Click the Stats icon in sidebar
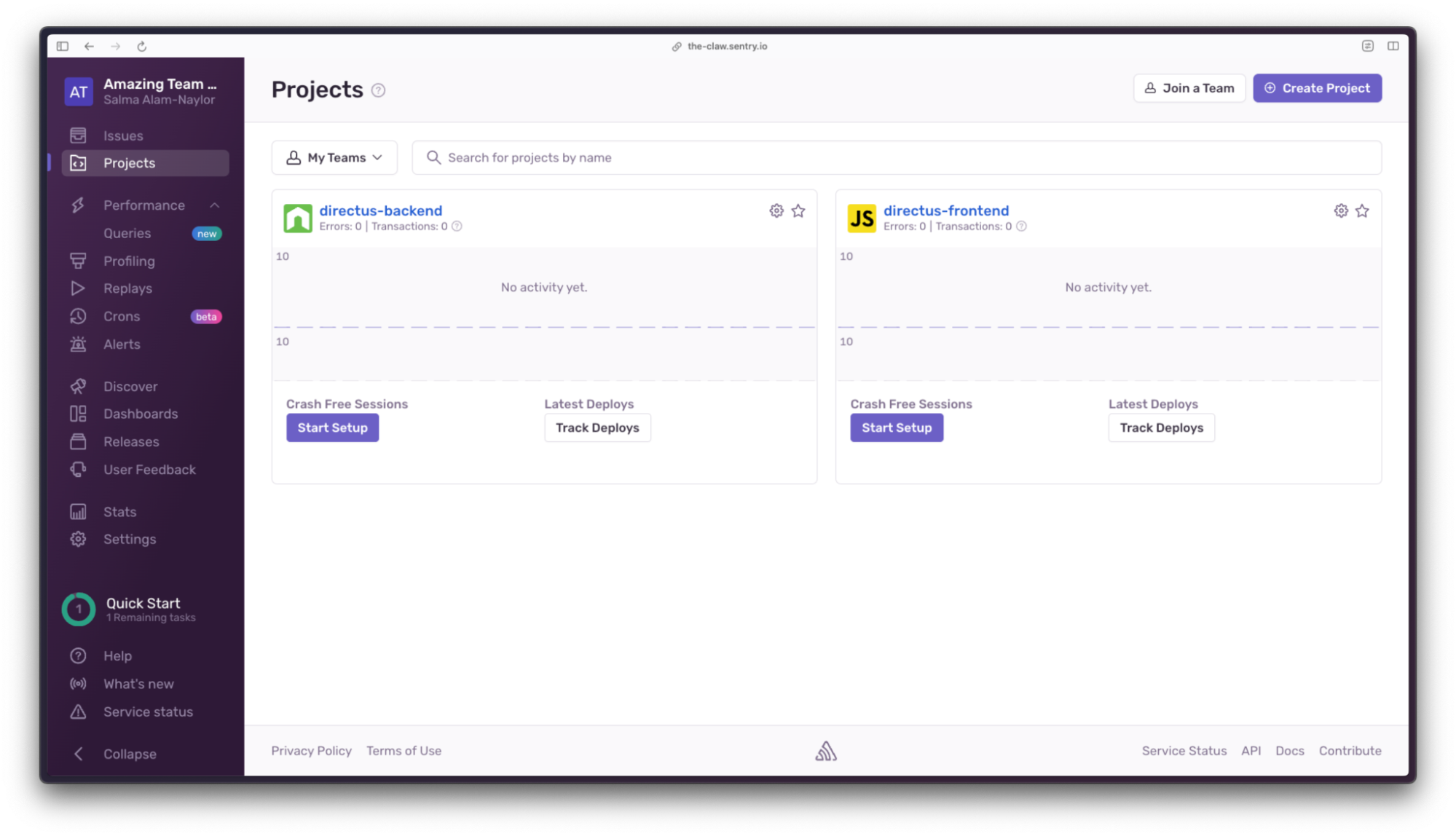Screen dimensions: 1456x836 [x=78, y=511]
